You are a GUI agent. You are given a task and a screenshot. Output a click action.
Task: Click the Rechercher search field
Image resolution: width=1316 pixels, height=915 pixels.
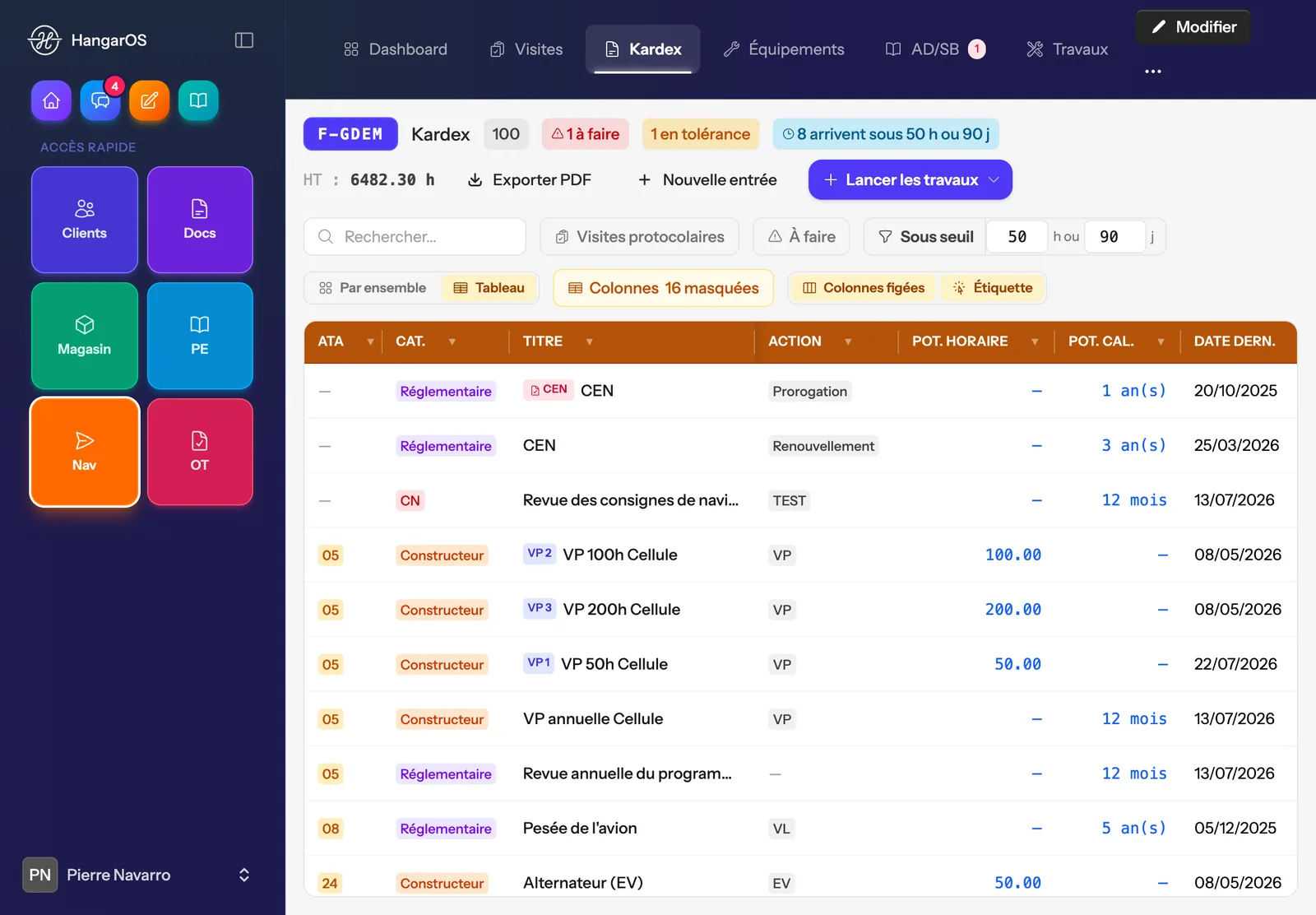(x=415, y=237)
